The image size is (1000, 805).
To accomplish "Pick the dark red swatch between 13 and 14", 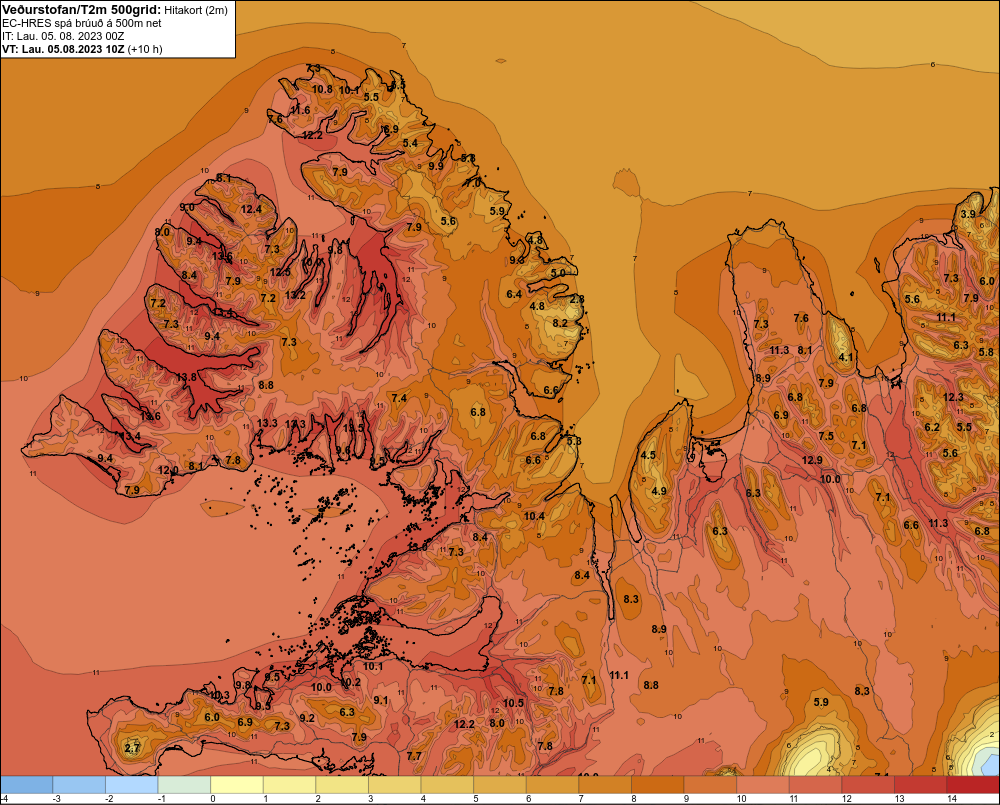I will tap(920, 785).
